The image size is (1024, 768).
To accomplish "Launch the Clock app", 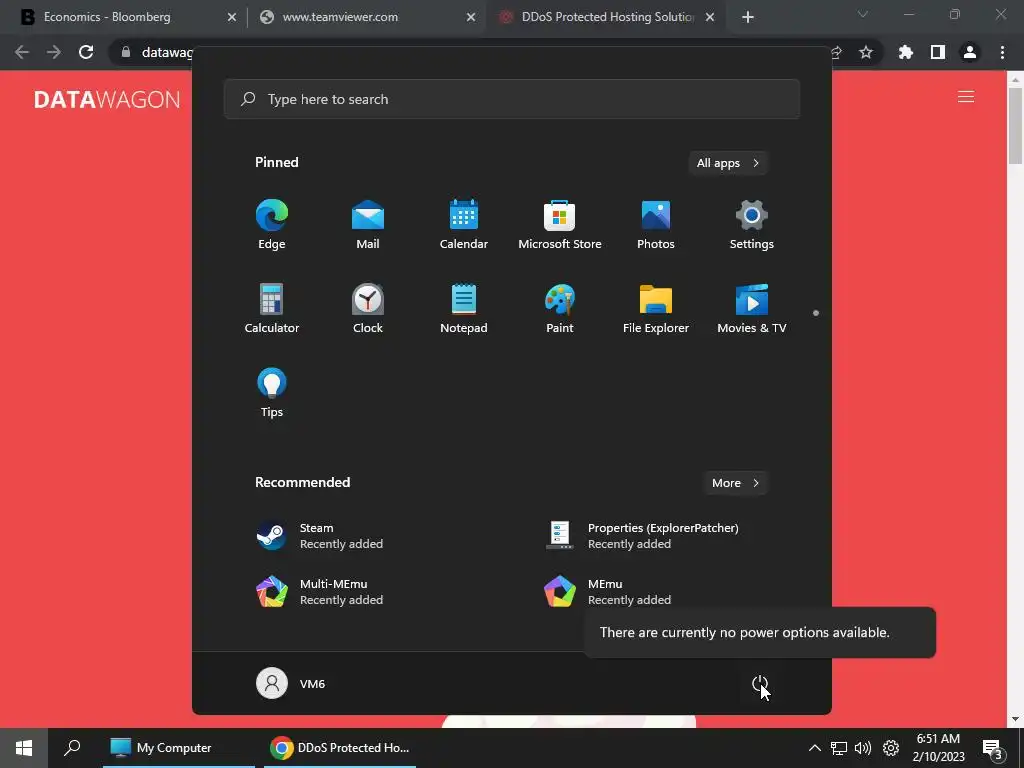I will coord(368,308).
